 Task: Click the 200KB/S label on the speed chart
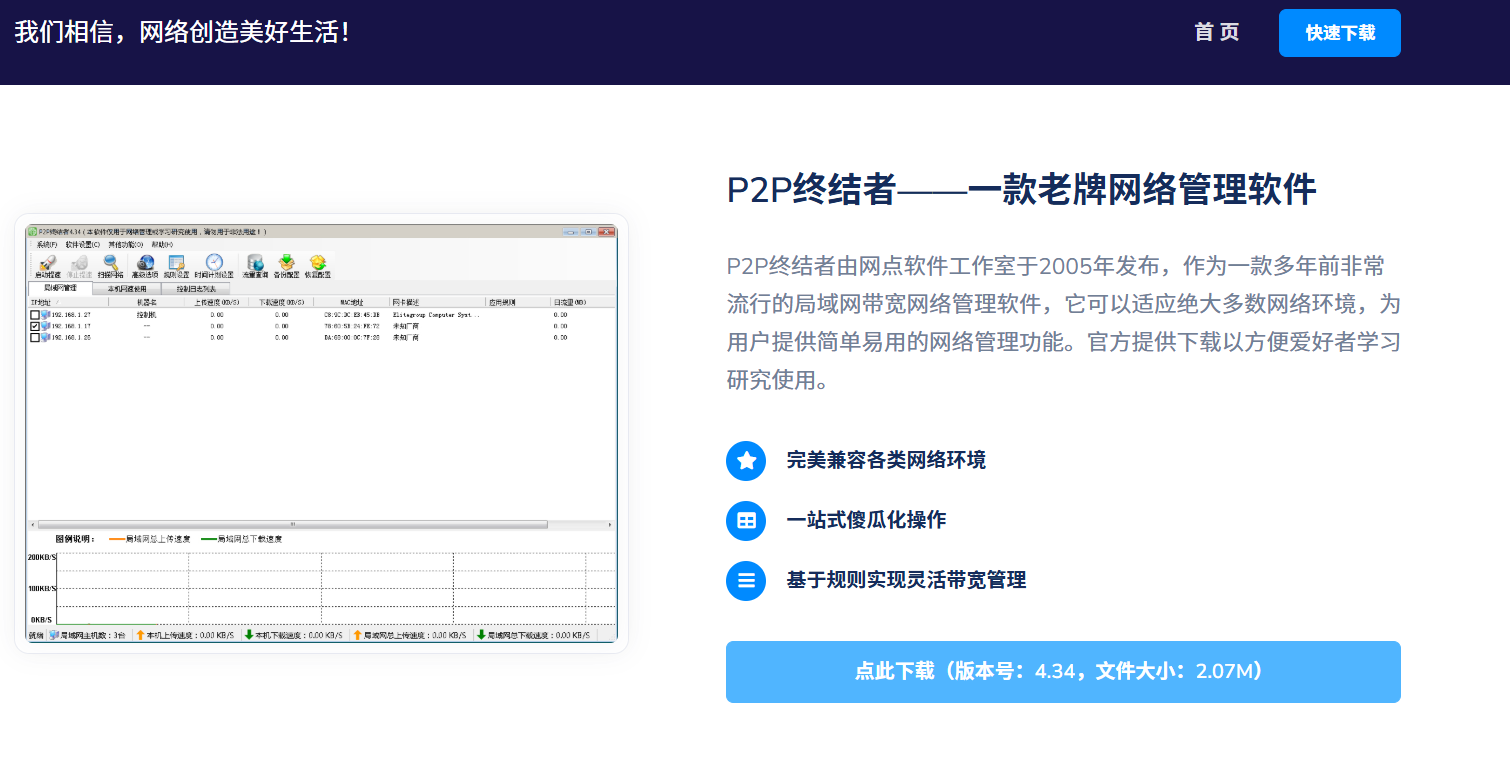click(42, 557)
